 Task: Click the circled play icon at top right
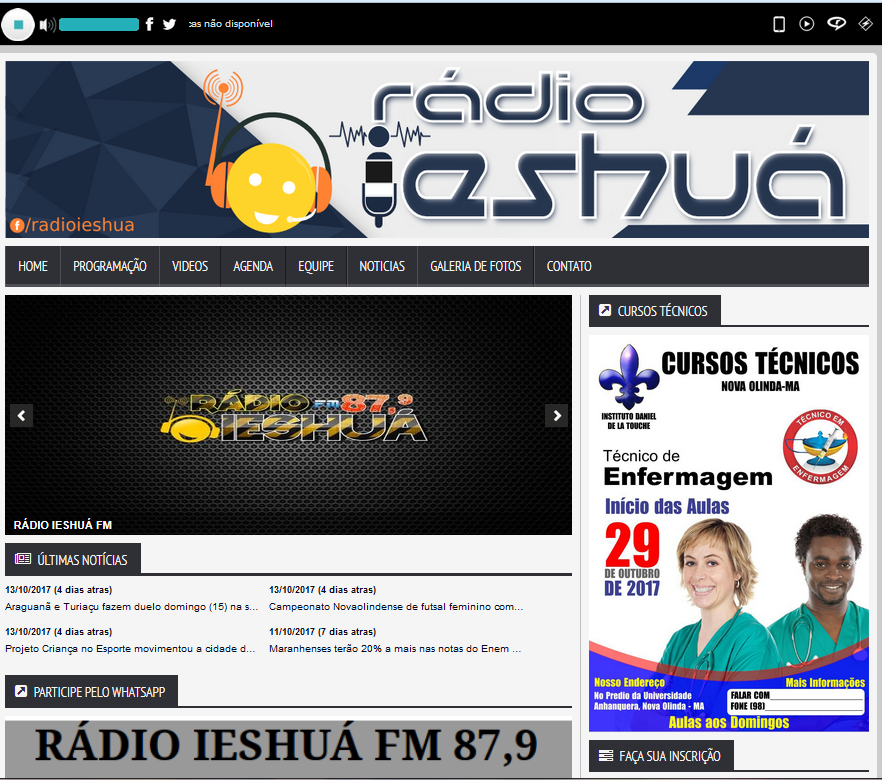point(807,24)
